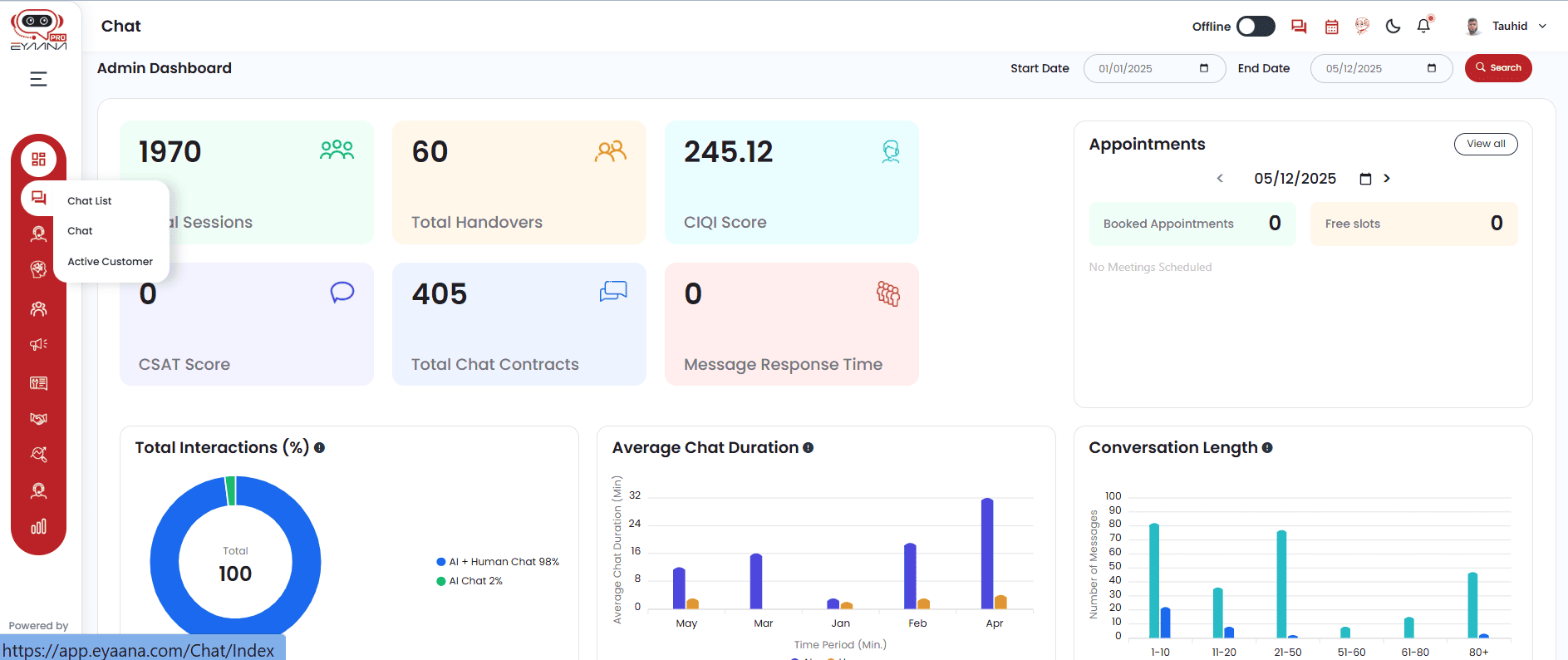Expand the Tauhid user profile dropdown
Screen dimensions: 1568x660
1506,27
